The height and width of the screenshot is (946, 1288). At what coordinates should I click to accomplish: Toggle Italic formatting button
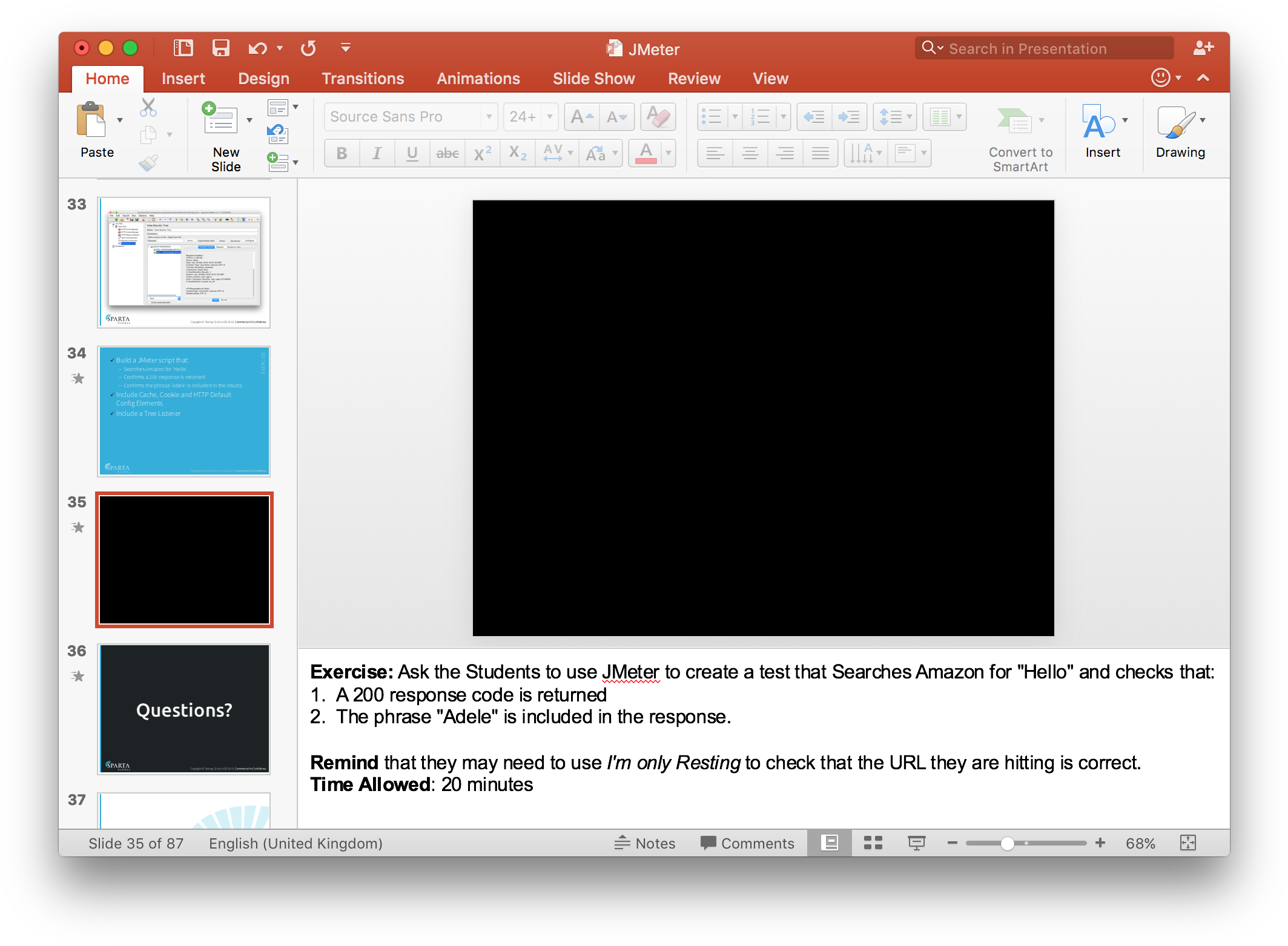[x=377, y=153]
